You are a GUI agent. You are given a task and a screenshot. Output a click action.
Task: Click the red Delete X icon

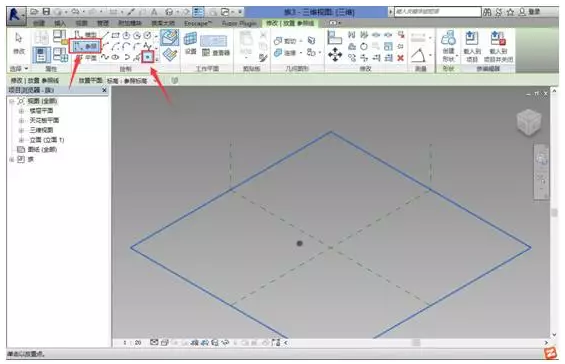400,58
